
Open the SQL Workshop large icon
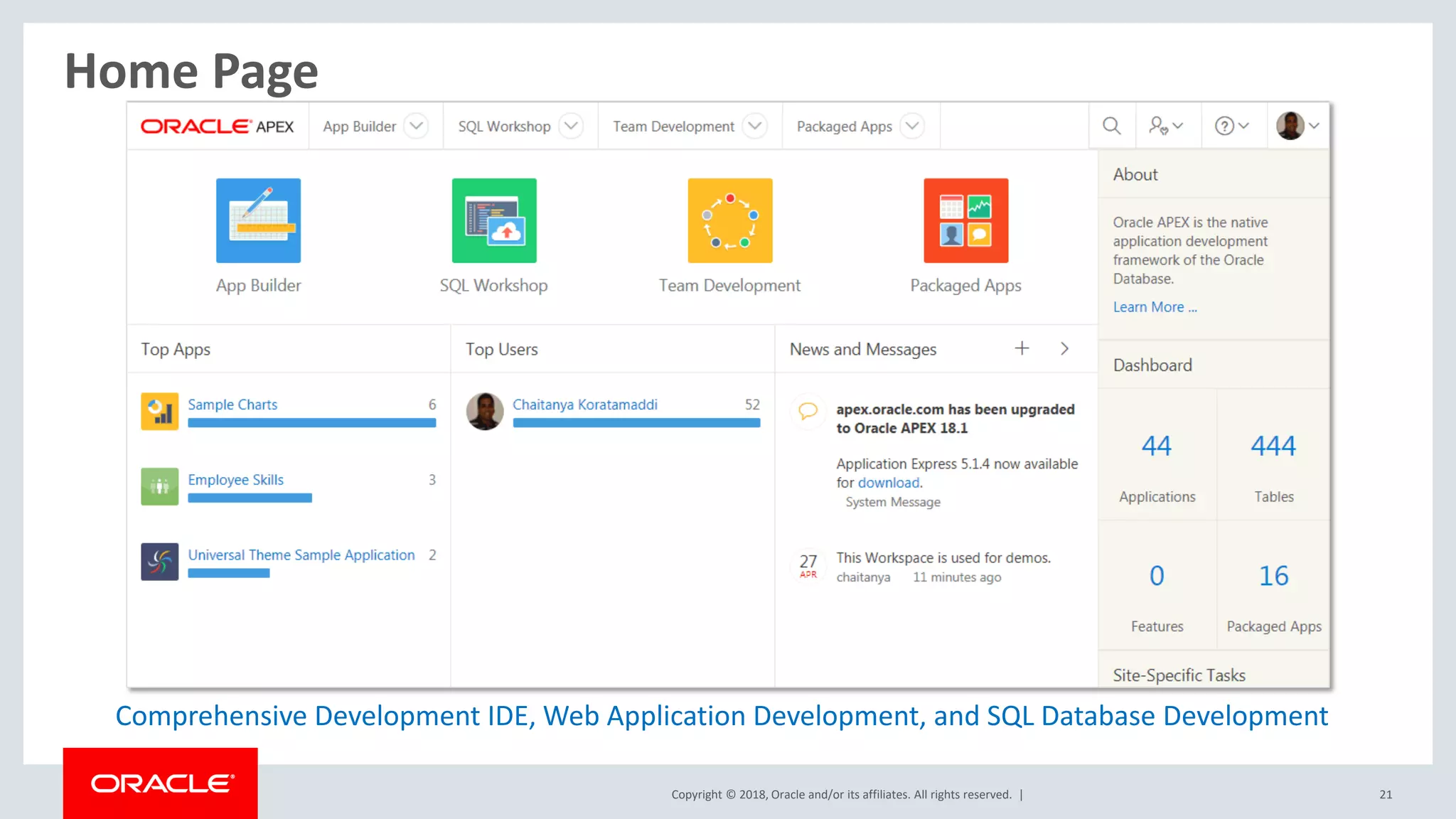(x=494, y=220)
